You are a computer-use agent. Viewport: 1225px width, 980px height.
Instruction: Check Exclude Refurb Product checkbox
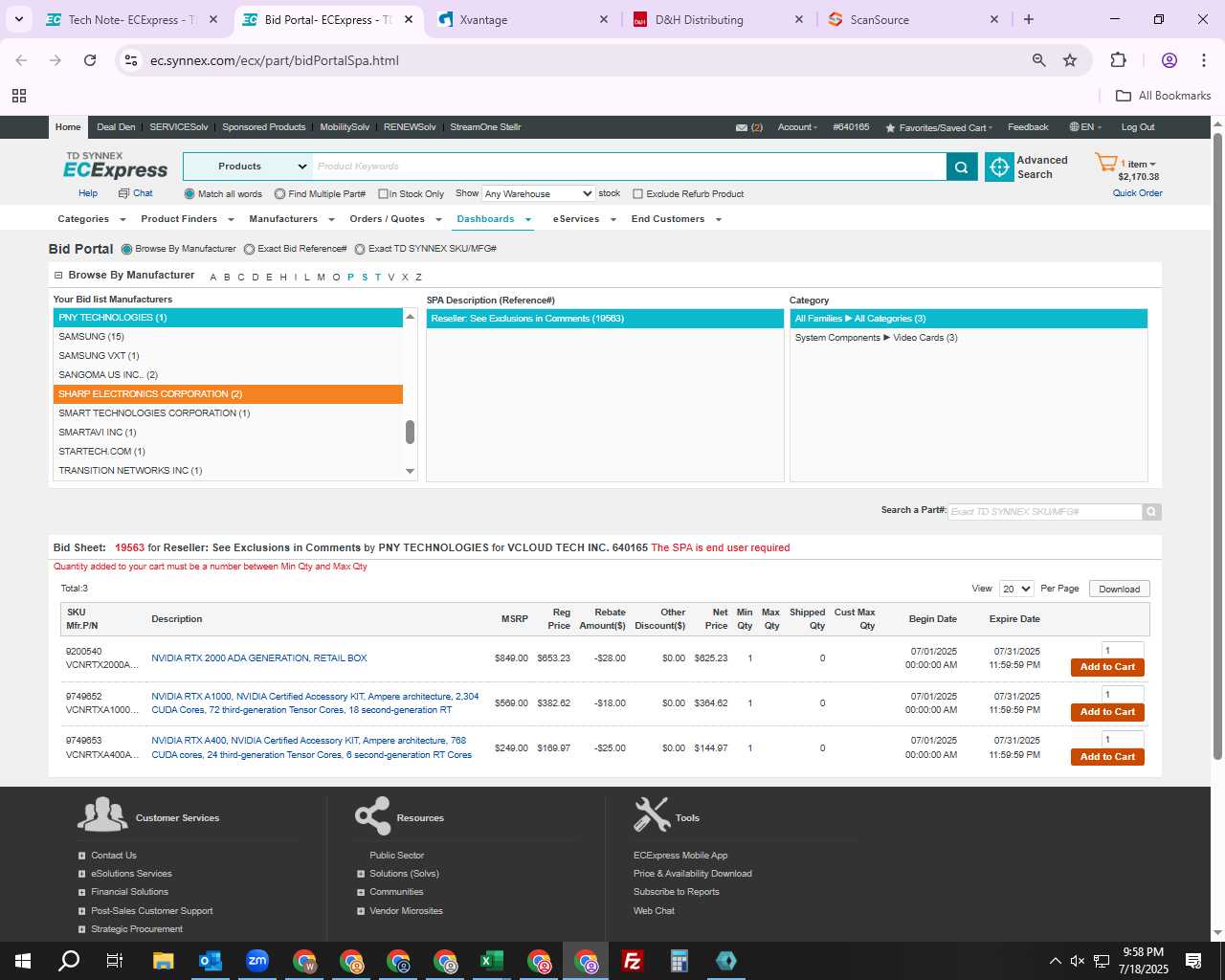[637, 194]
